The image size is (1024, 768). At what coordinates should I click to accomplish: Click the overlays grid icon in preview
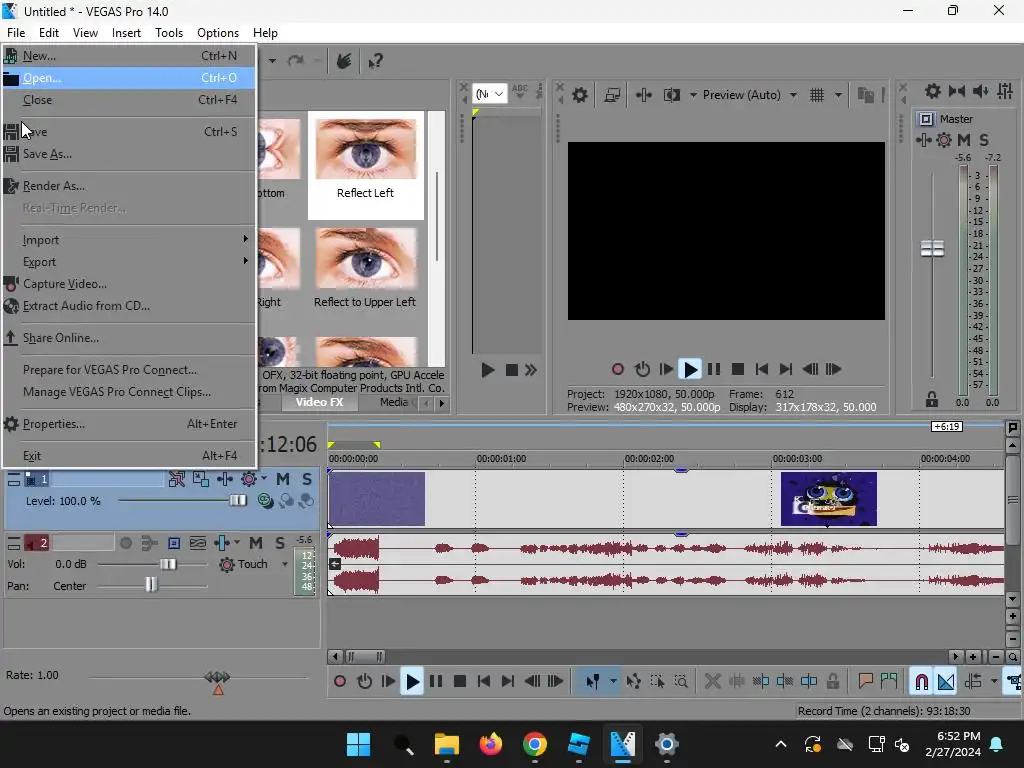tap(817, 95)
